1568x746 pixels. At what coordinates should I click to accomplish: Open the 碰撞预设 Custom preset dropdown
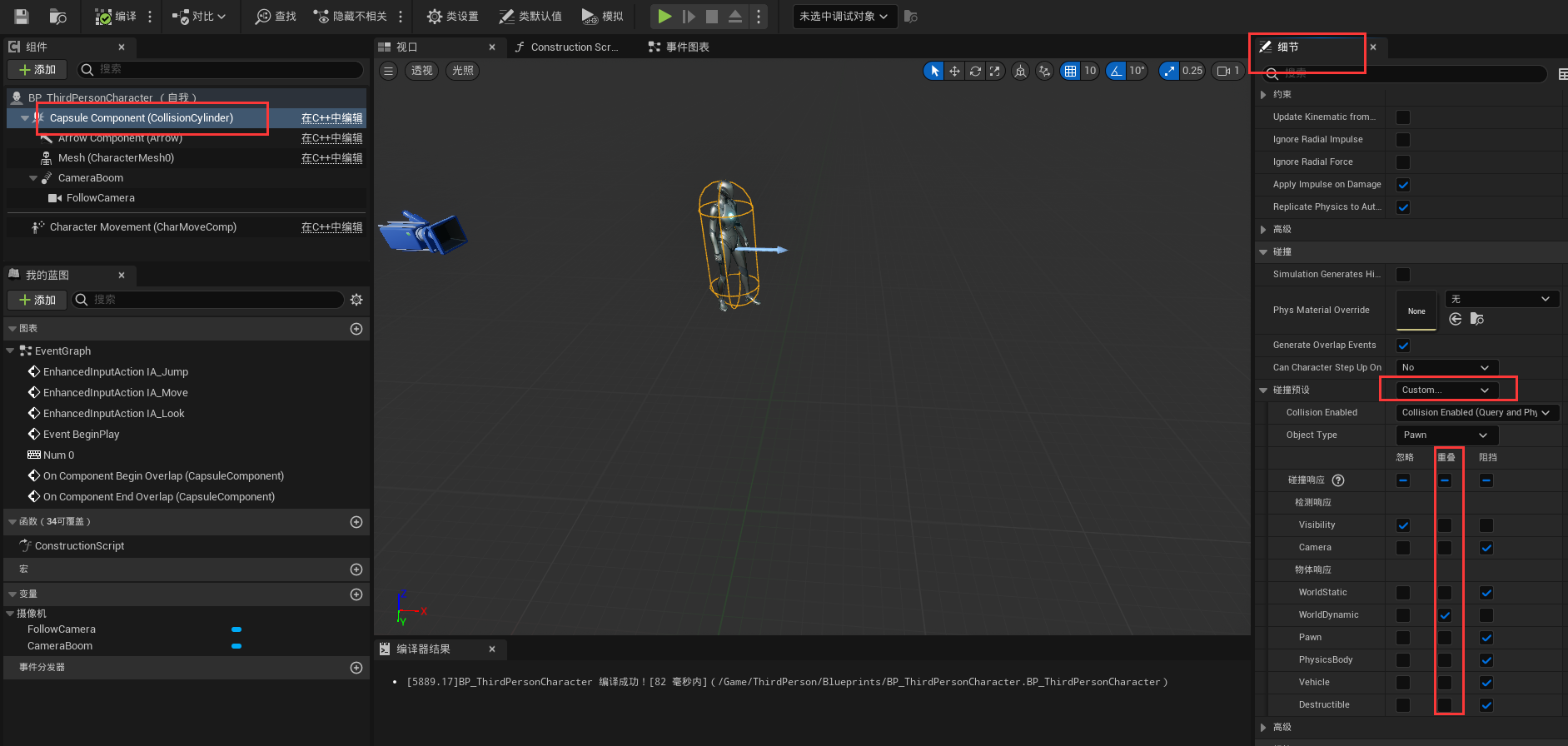click(x=1446, y=390)
